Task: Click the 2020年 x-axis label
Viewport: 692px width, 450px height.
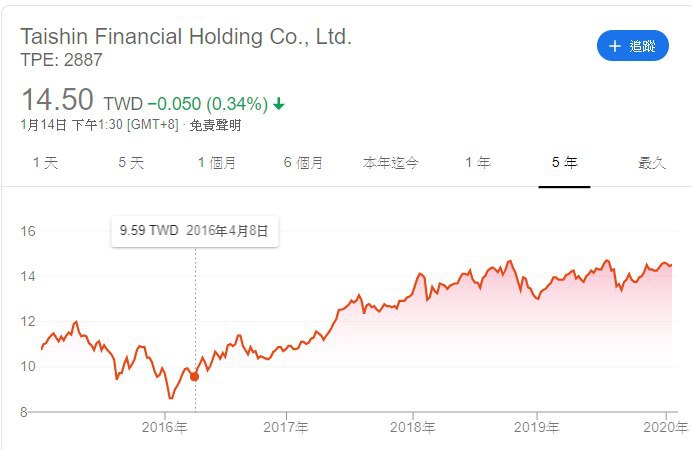Action: 663,428
